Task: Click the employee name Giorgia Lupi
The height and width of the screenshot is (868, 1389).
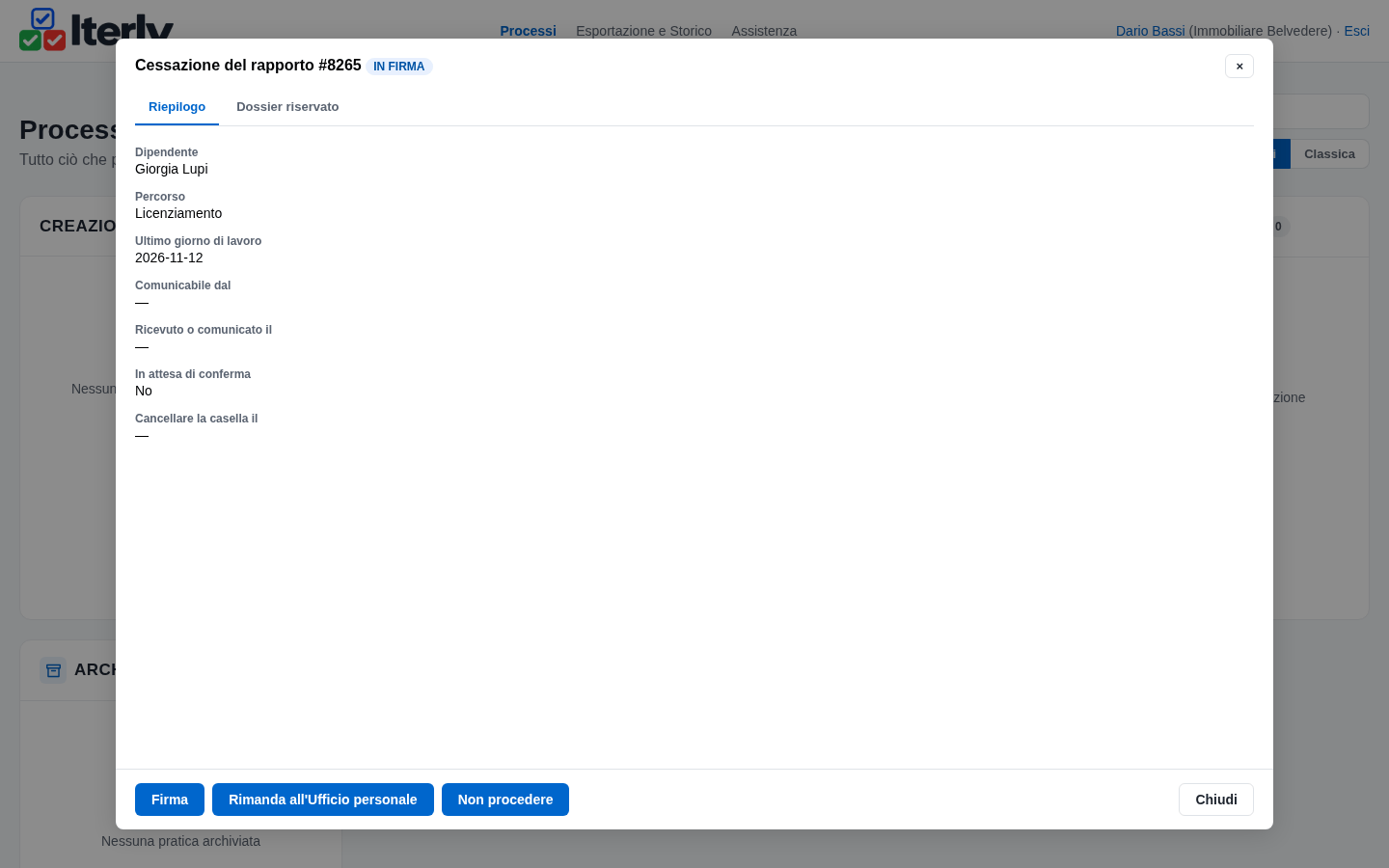Action: pos(172,169)
